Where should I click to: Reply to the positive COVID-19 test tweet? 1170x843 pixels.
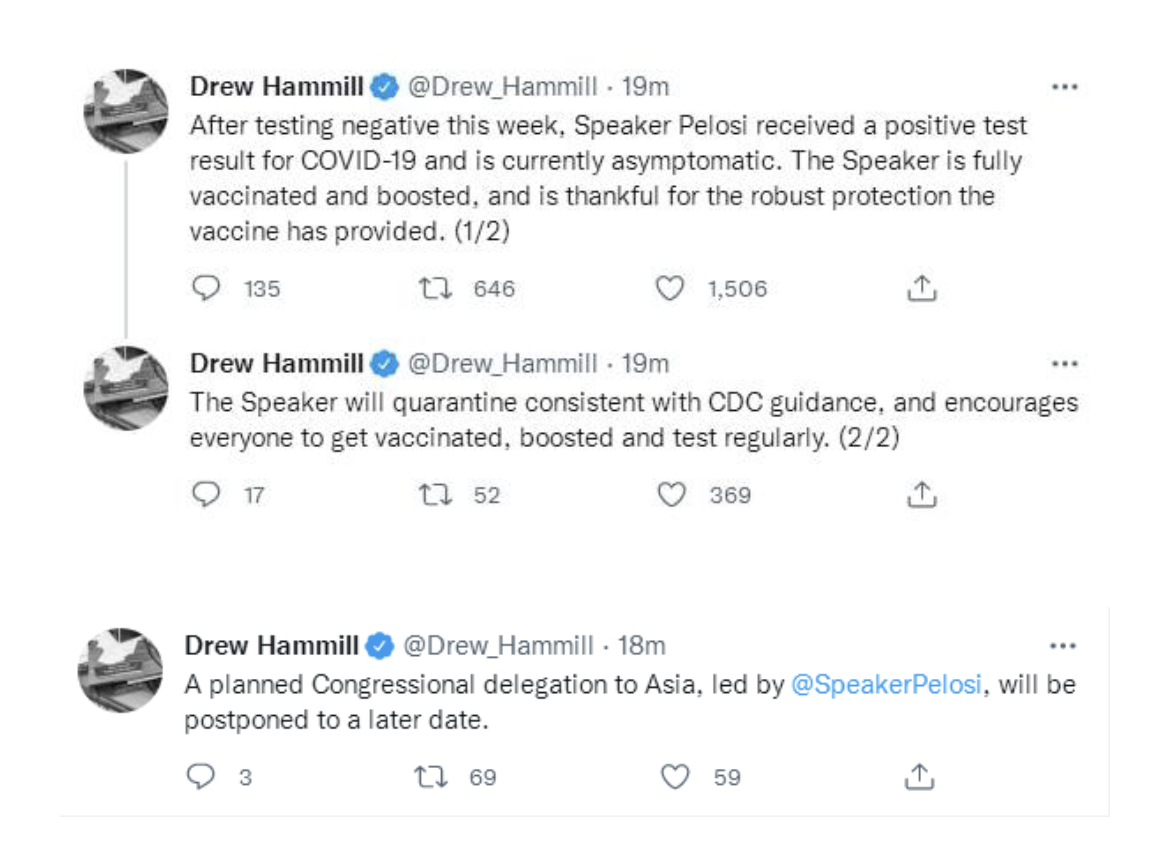206,289
